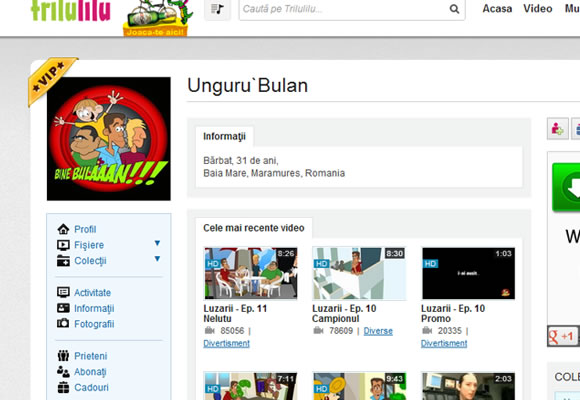This screenshot has width=580, height=400.
Task: Click the Unguru`Bulan profile name heading
Action: [x=247, y=85]
